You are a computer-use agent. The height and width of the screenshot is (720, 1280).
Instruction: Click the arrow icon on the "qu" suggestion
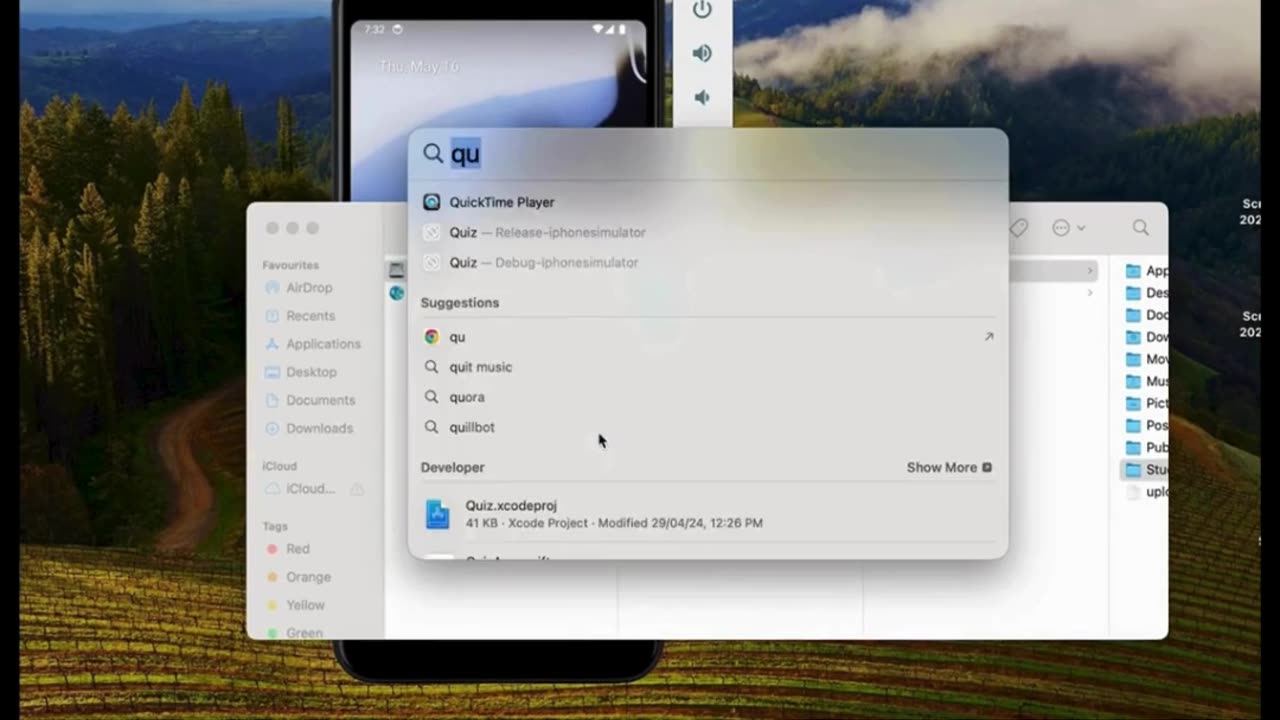tap(989, 337)
